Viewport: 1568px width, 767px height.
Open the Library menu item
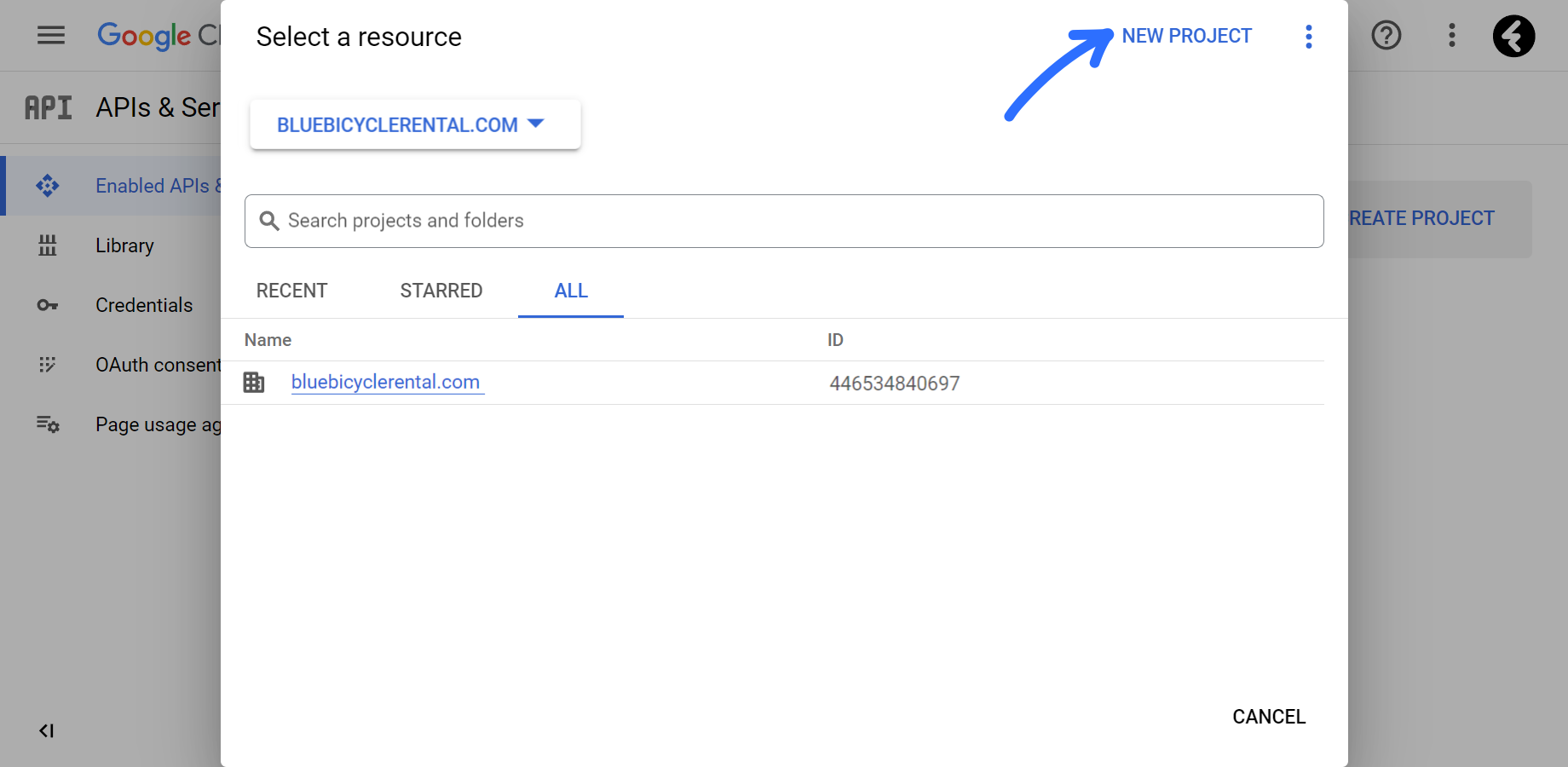point(124,245)
